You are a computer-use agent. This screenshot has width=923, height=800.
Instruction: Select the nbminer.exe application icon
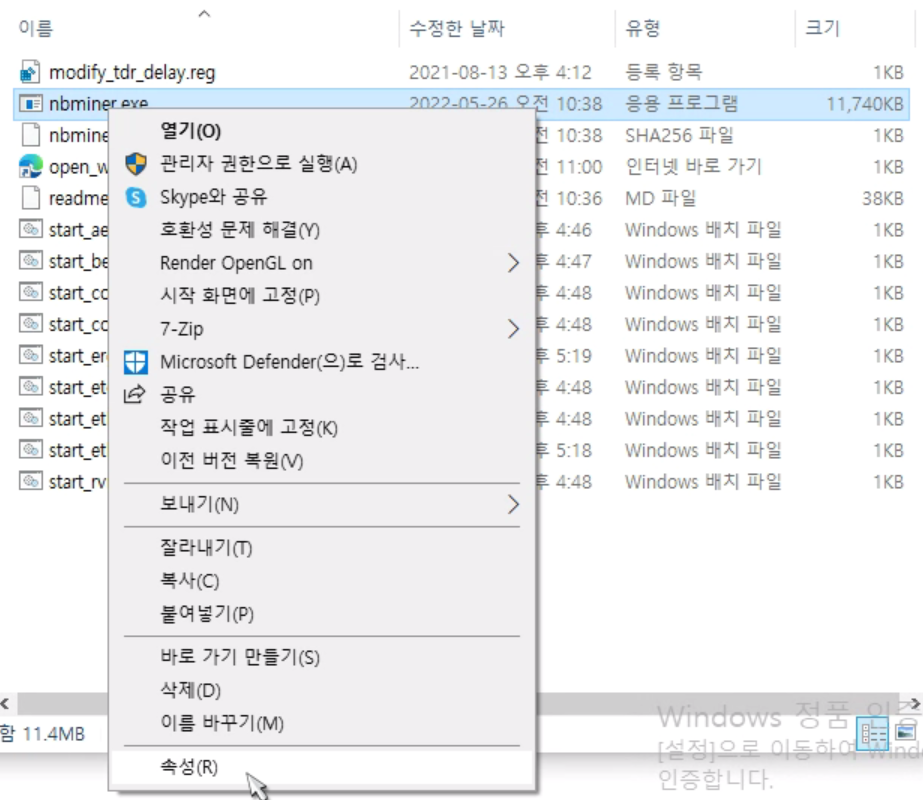click(31, 104)
